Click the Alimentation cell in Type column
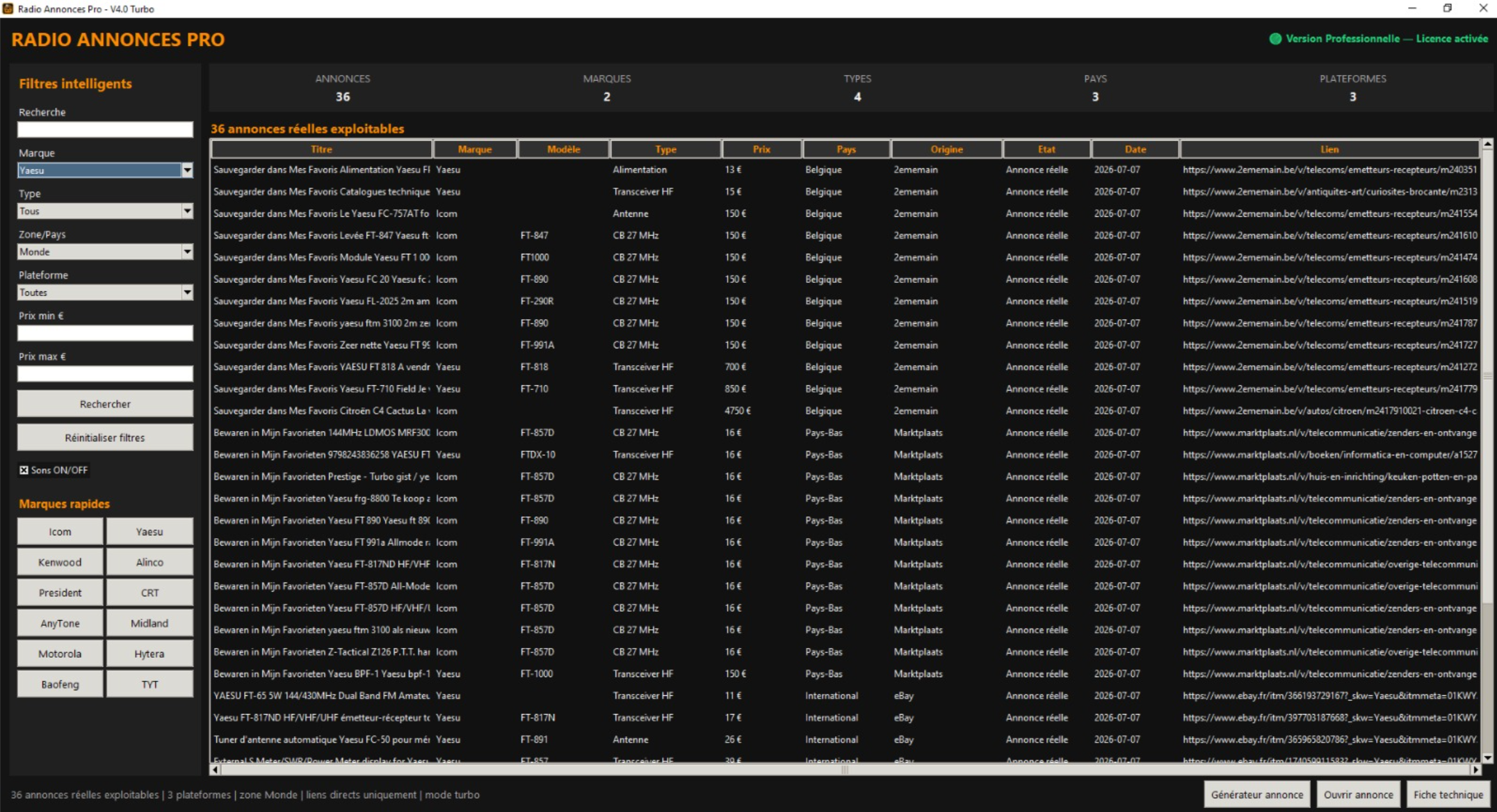The image size is (1497, 812). click(640, 170)
